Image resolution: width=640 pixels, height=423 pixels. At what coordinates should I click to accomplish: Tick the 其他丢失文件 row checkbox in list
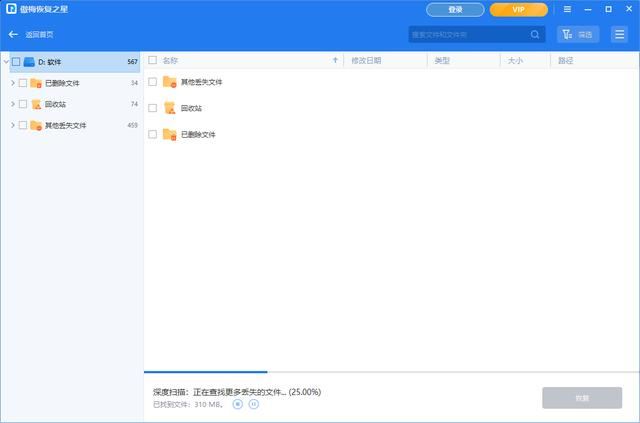coord(153,82)
